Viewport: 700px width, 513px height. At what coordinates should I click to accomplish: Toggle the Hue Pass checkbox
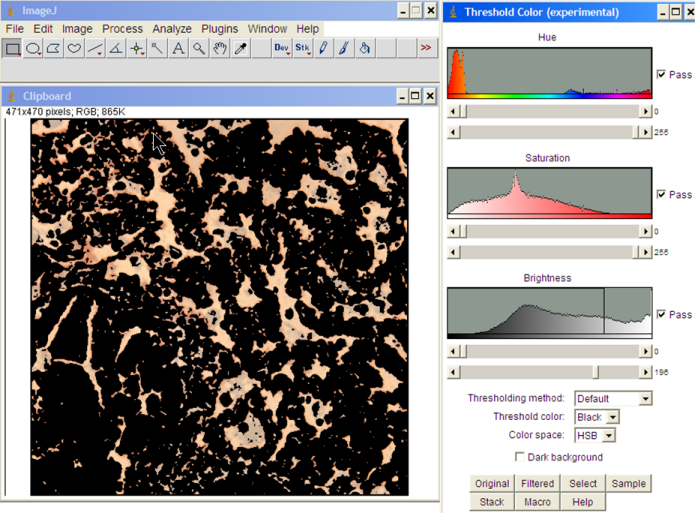tap(661, 75)
